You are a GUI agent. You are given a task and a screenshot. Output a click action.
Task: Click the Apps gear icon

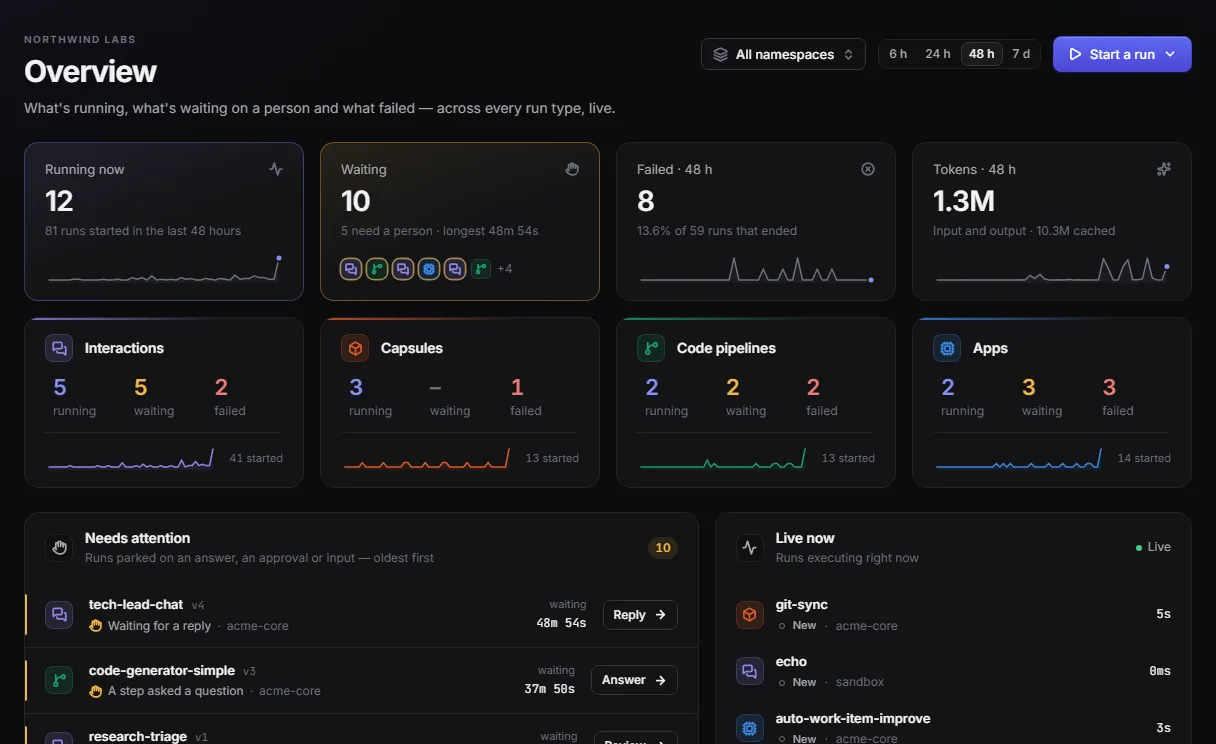tap(947, 348)
